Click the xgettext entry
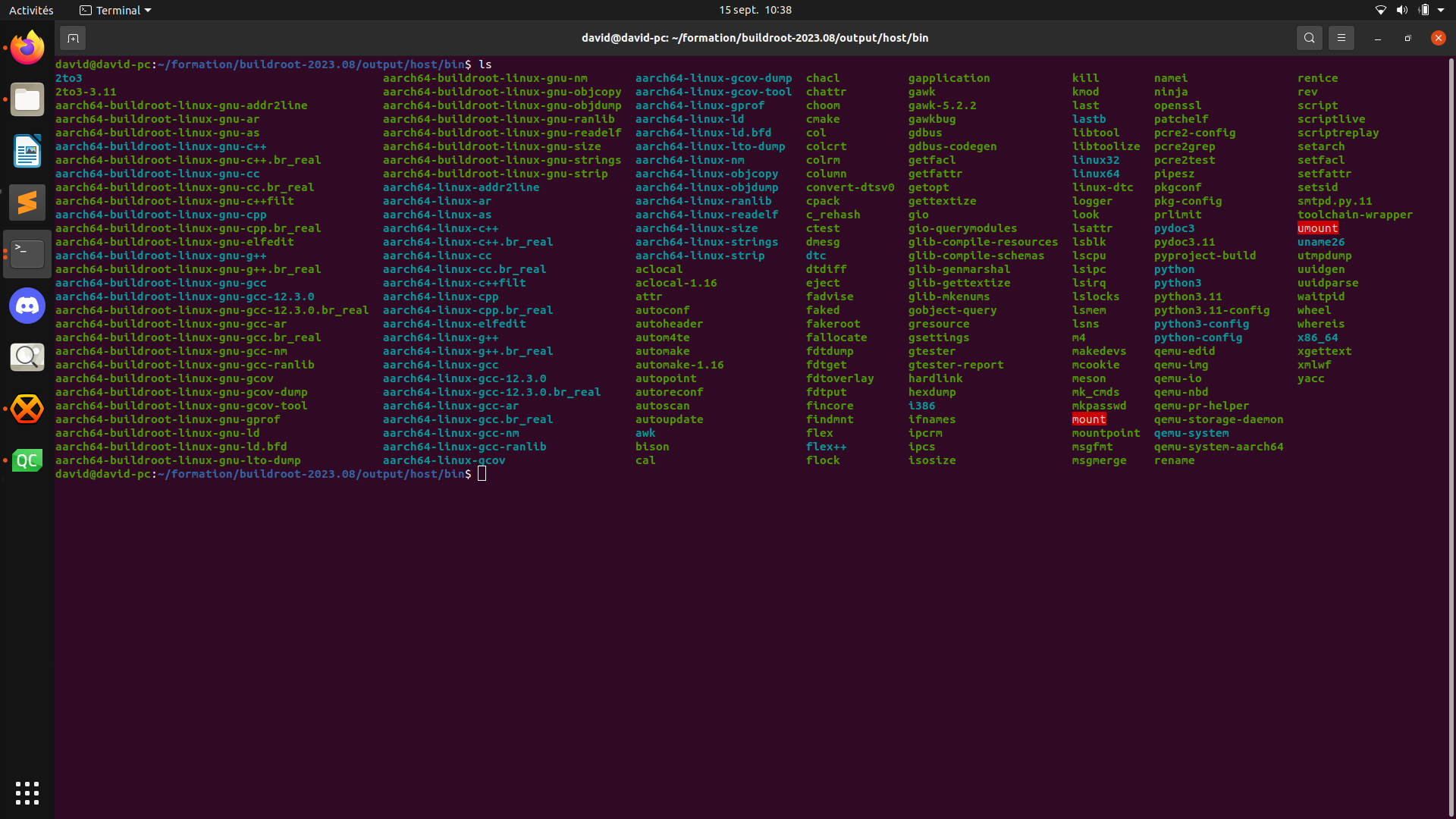Screen dimensions: 1456x819 click(1324, 351)
